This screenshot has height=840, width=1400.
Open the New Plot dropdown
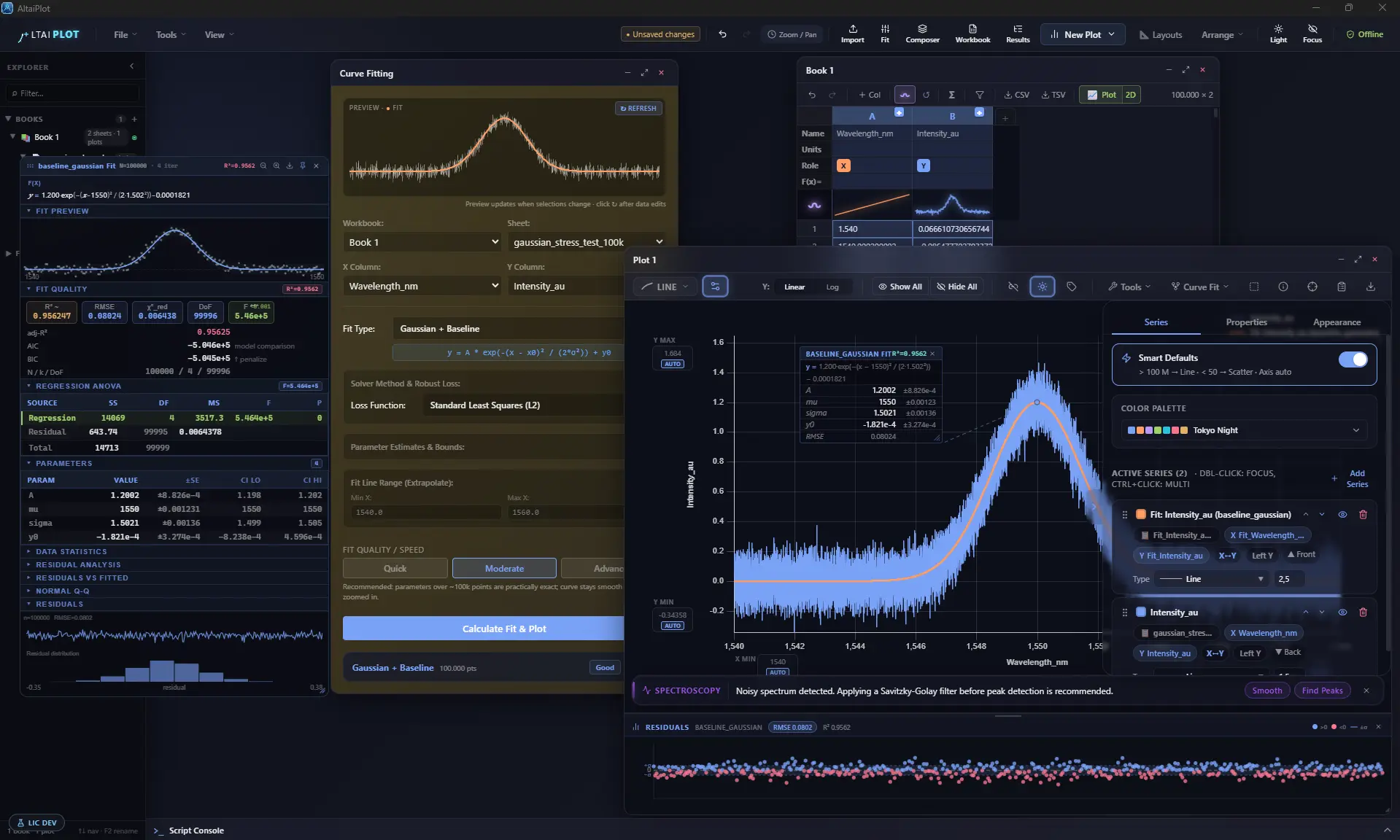pos(1083,34)
